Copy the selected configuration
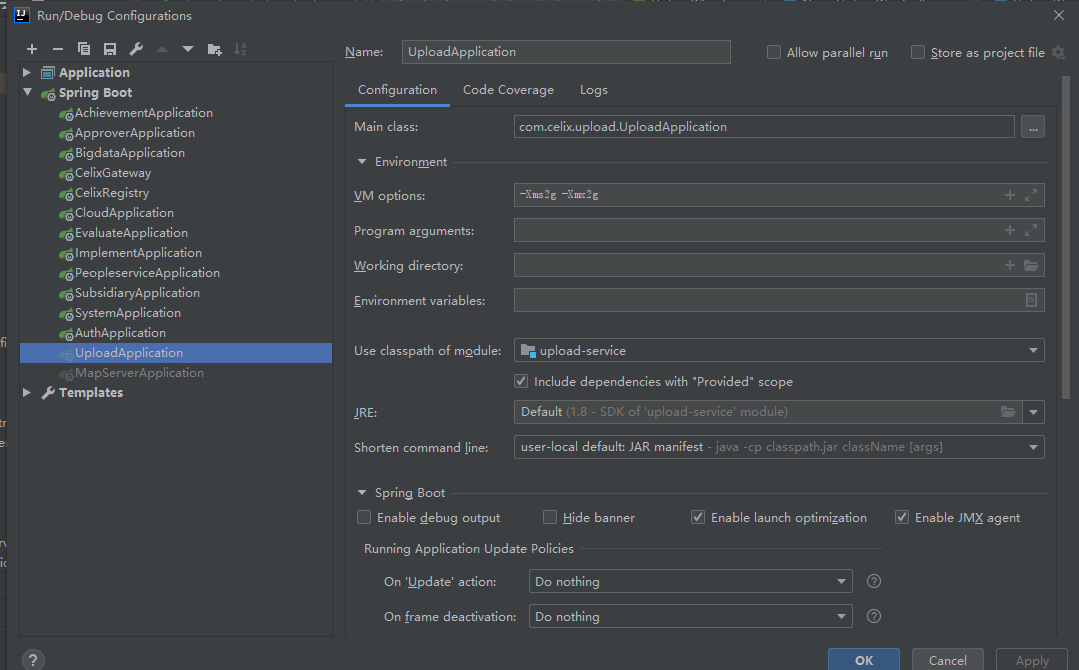This screenshot has height=670, width=1079. pyautogui.click(x=84, y=49)
